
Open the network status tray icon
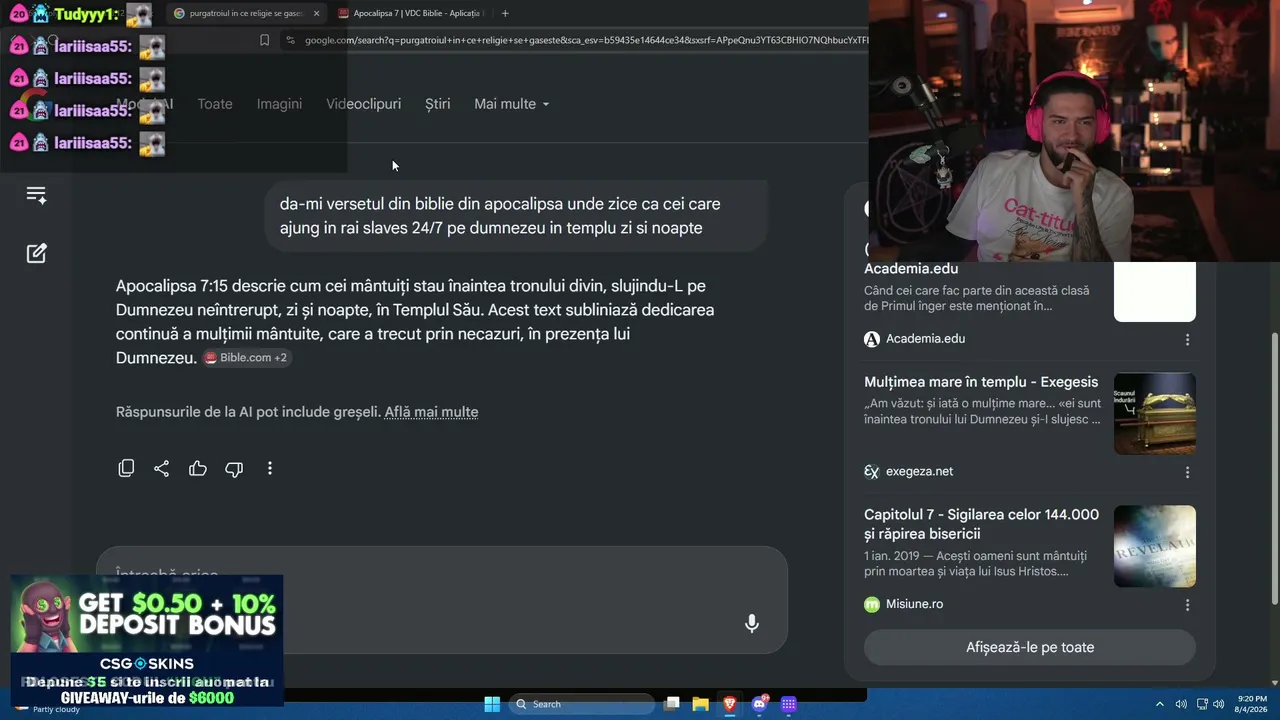(x=1202, y=704)
